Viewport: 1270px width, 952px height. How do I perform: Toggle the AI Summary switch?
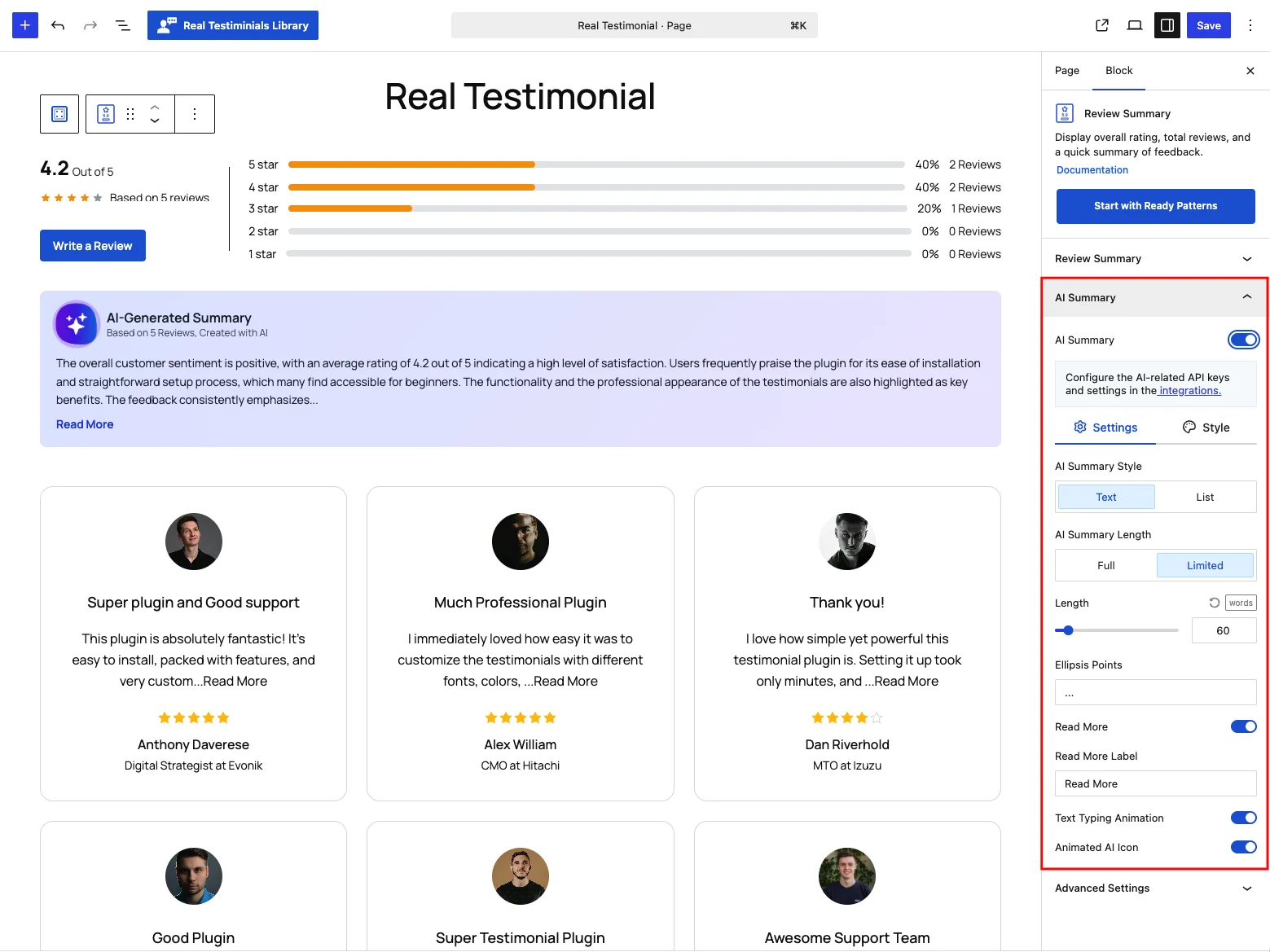coord(1244,340)
